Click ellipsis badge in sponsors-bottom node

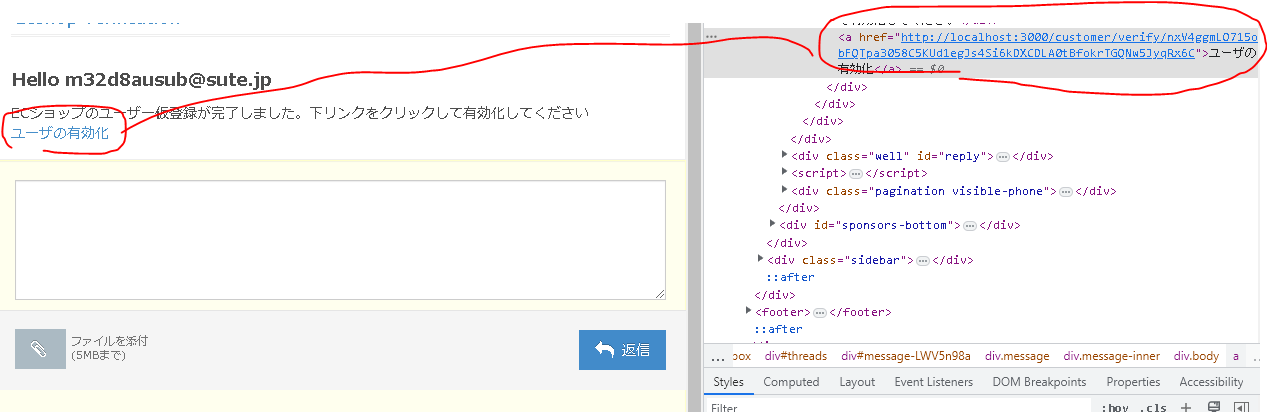pos(970,226)
